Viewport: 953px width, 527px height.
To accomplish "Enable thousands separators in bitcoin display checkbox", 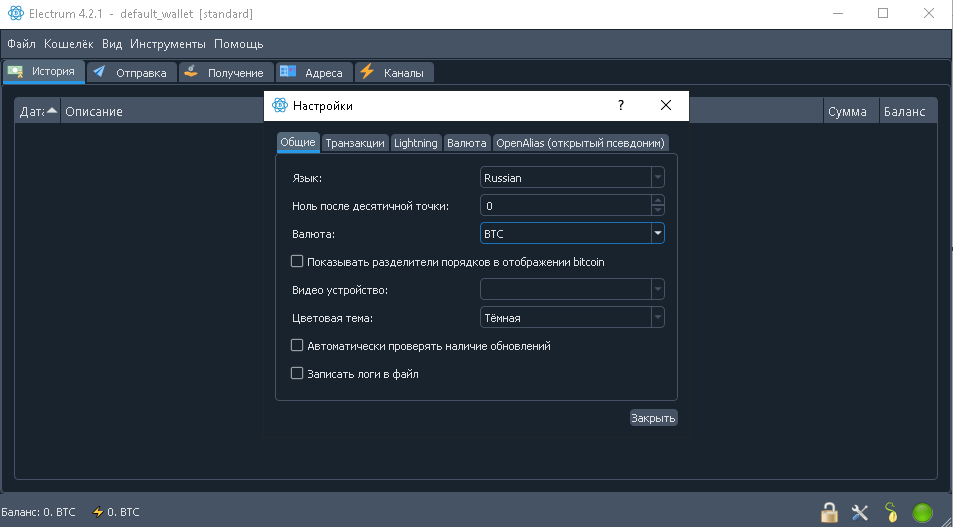I will (297, 262).
